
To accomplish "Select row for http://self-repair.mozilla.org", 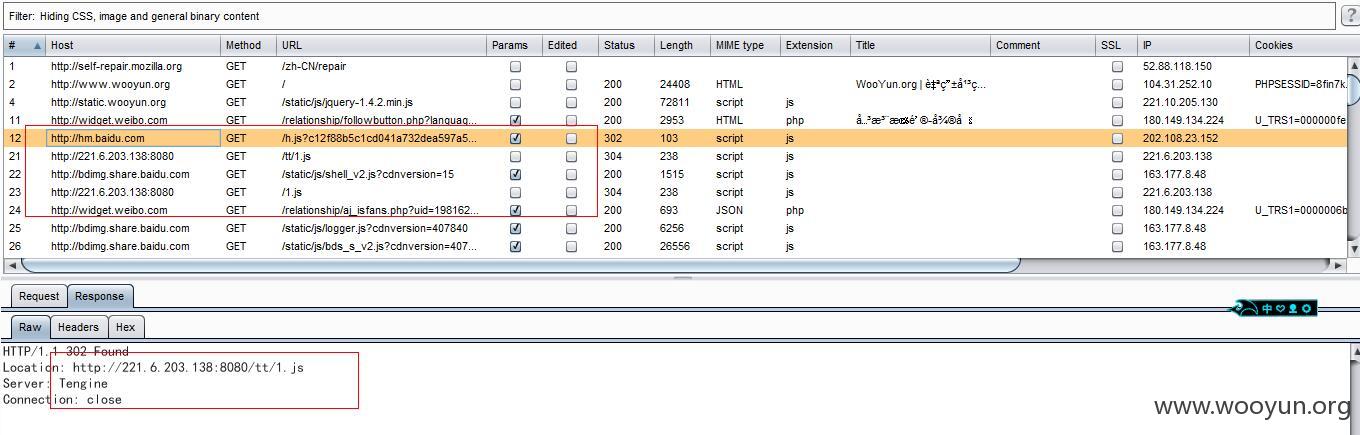I will (675, 66).
